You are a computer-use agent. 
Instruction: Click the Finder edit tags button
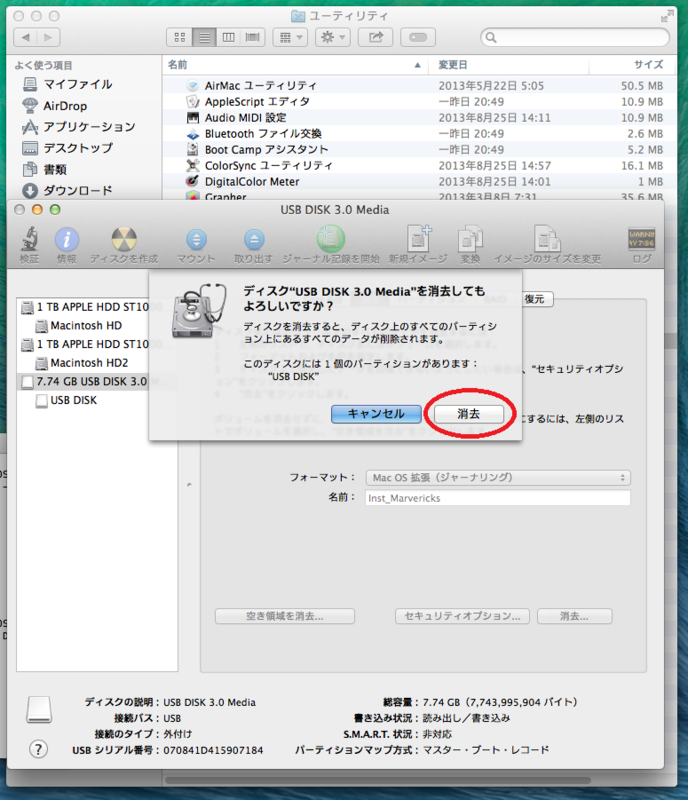coord(418,37)
